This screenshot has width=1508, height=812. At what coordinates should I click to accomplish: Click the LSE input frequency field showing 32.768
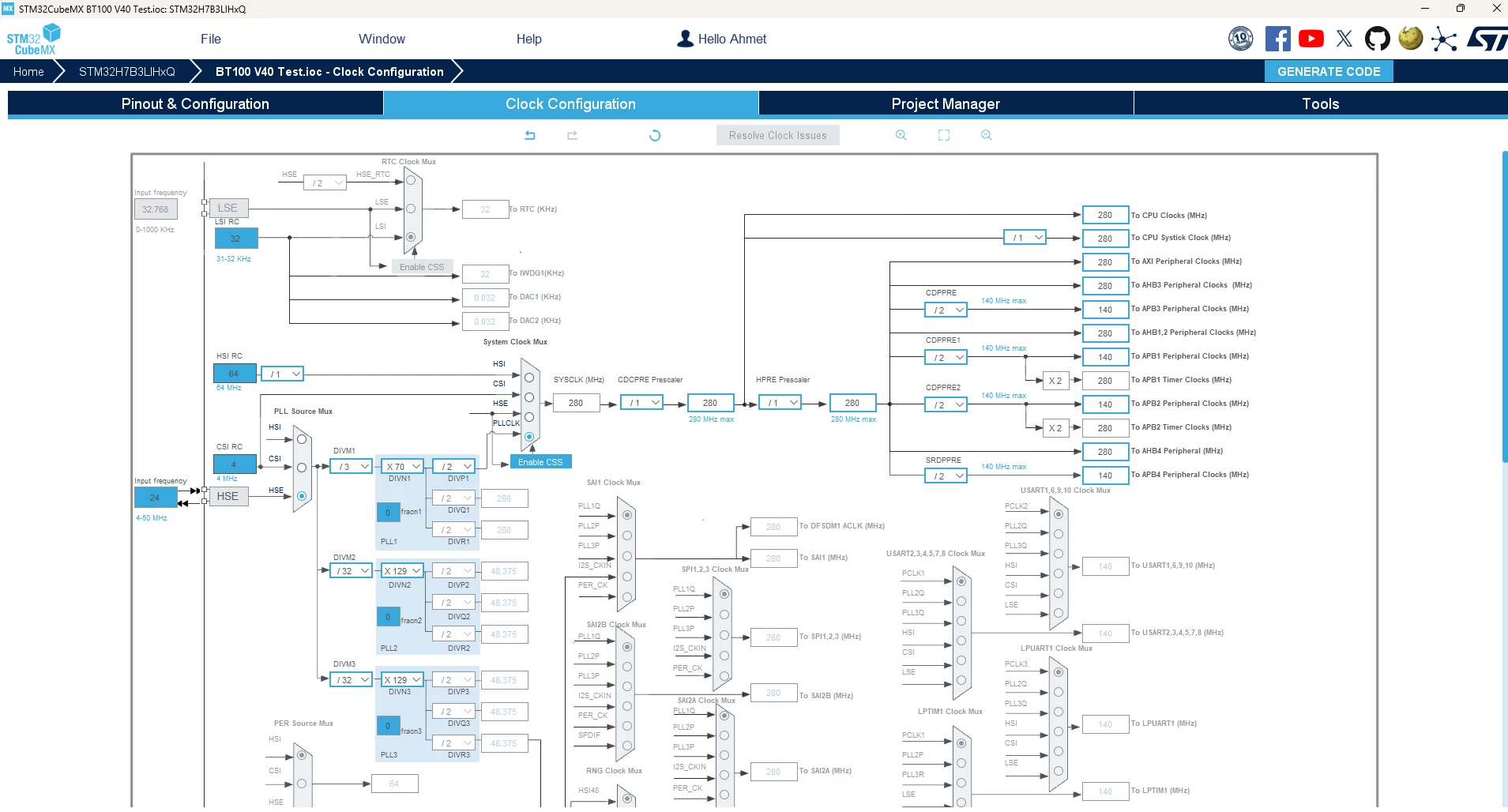coord(156,209)
